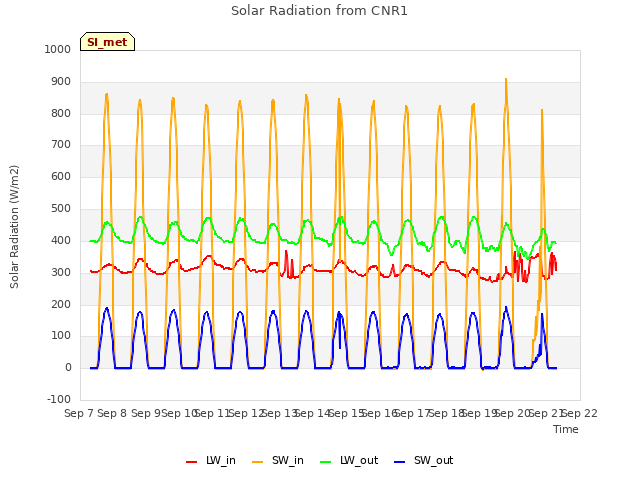Click the SI_met annotation label

[107, 42]
